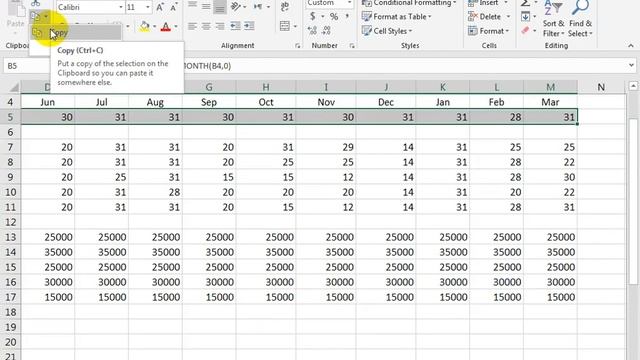Open Fill Color dropdown arrow

[154, 27]
